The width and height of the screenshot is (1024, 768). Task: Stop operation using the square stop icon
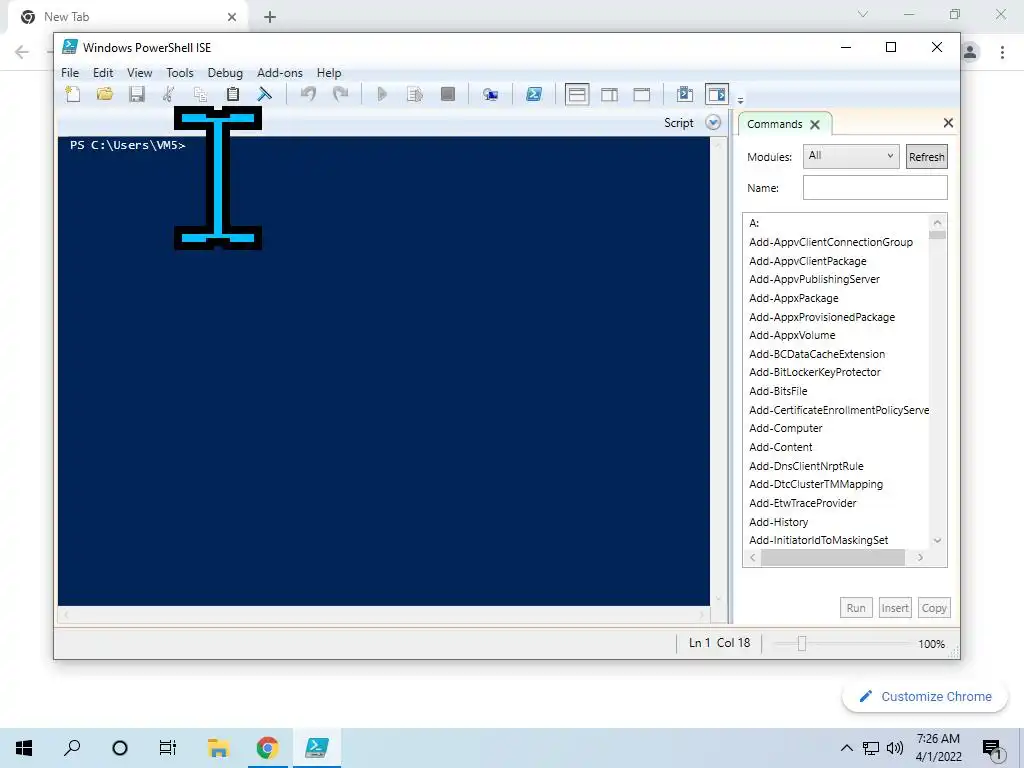tap(447, 94)
